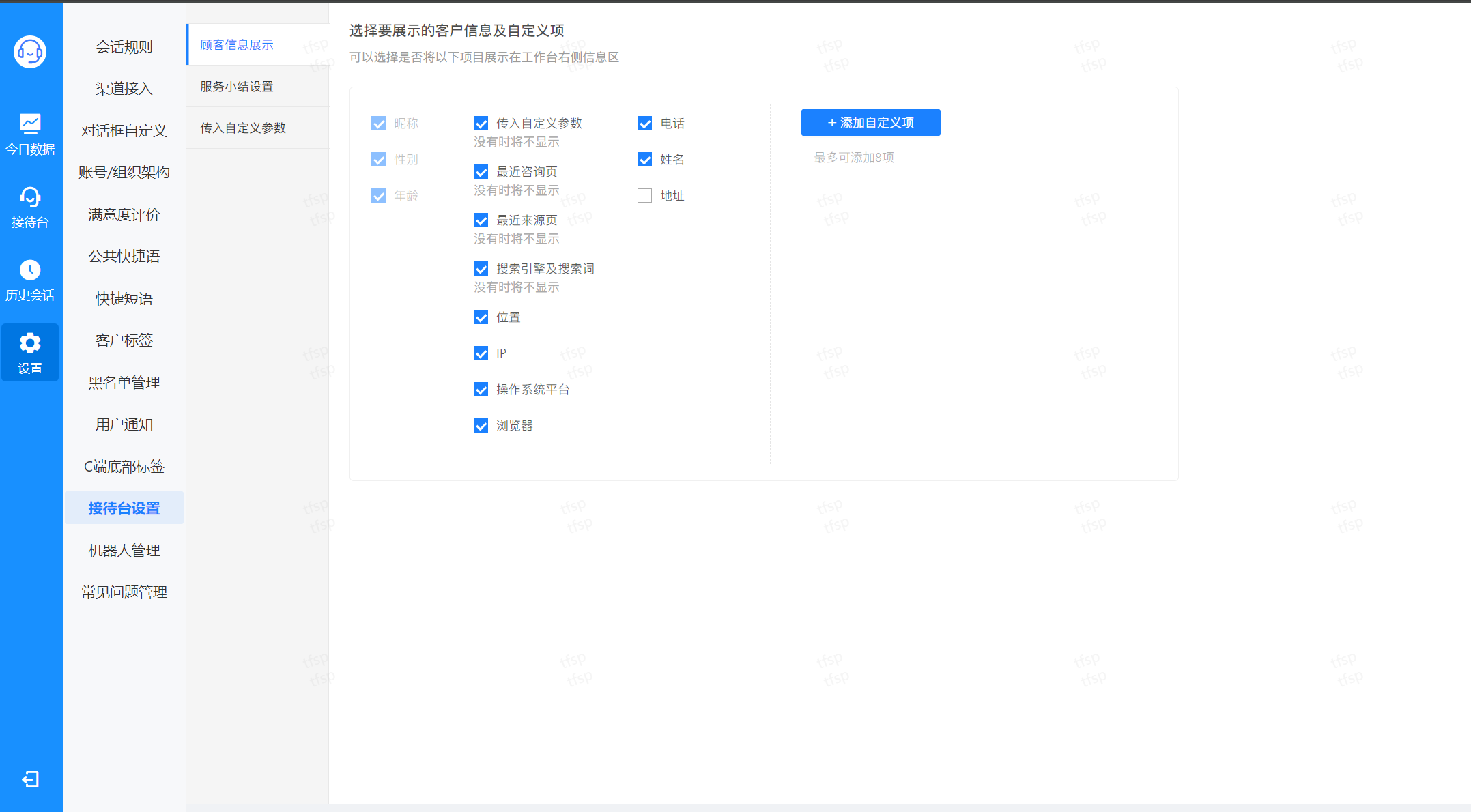1471x812 pixels.
Task: Open the 黑名单管理 menu item
Action: point(124,383)
